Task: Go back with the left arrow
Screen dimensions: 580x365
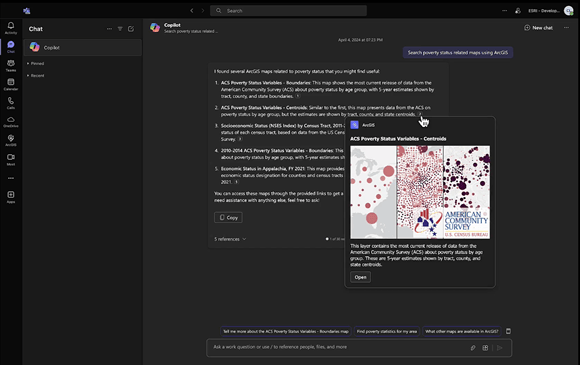Action: [x=192, y=11]
